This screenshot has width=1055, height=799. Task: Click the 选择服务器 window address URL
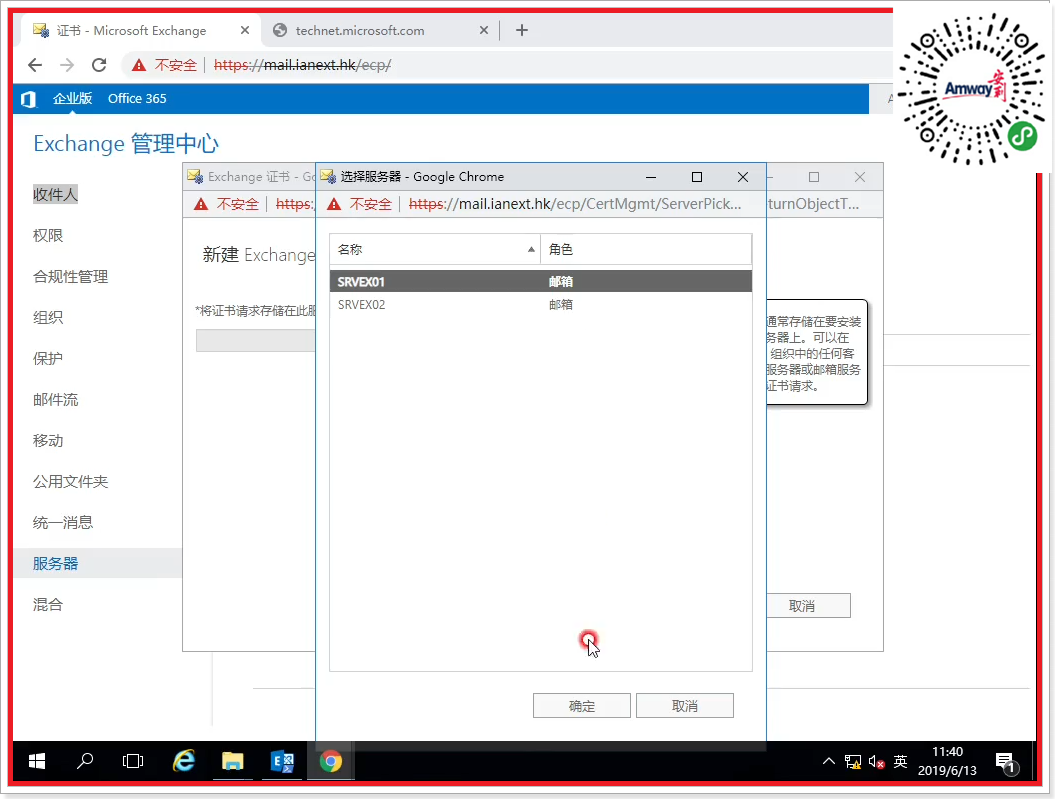coord(575,204)
